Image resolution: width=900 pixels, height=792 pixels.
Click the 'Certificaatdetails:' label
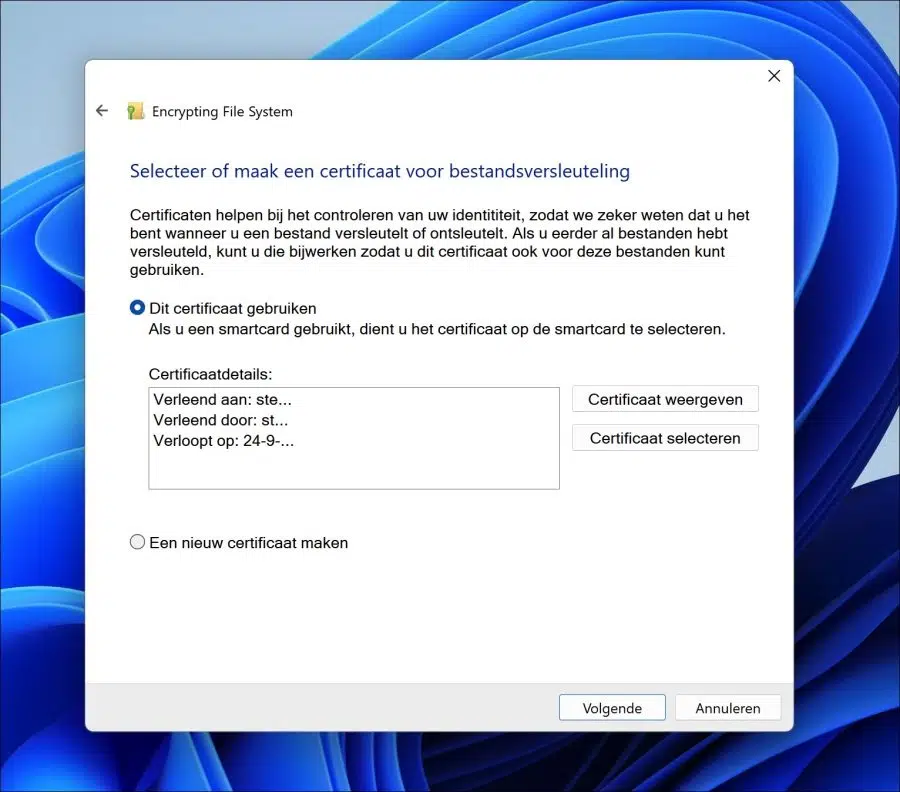pos(210,374)
